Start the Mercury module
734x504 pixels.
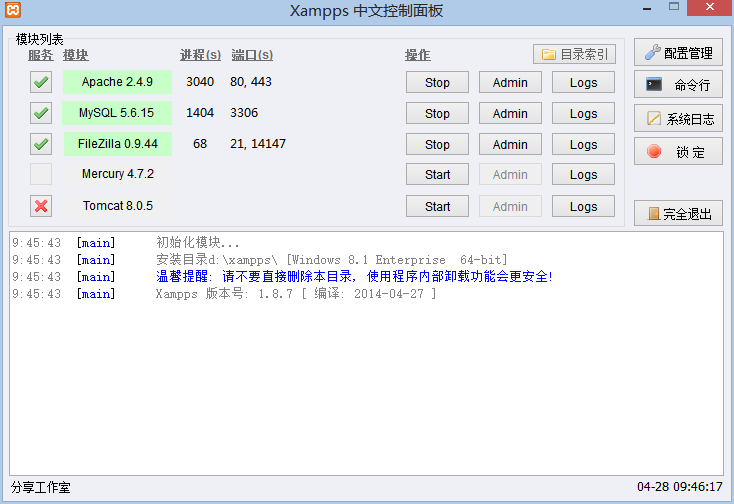[x=437, y=175]
